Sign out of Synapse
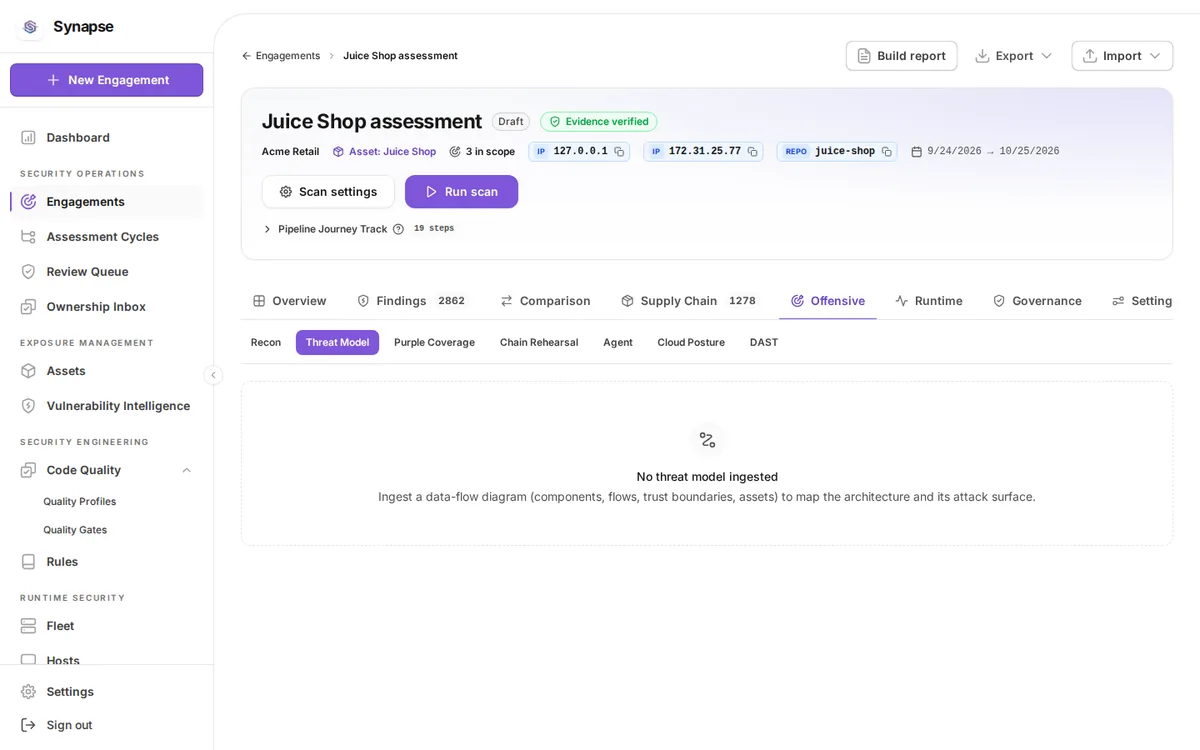 pyautogui.click(x=106, y=724)
